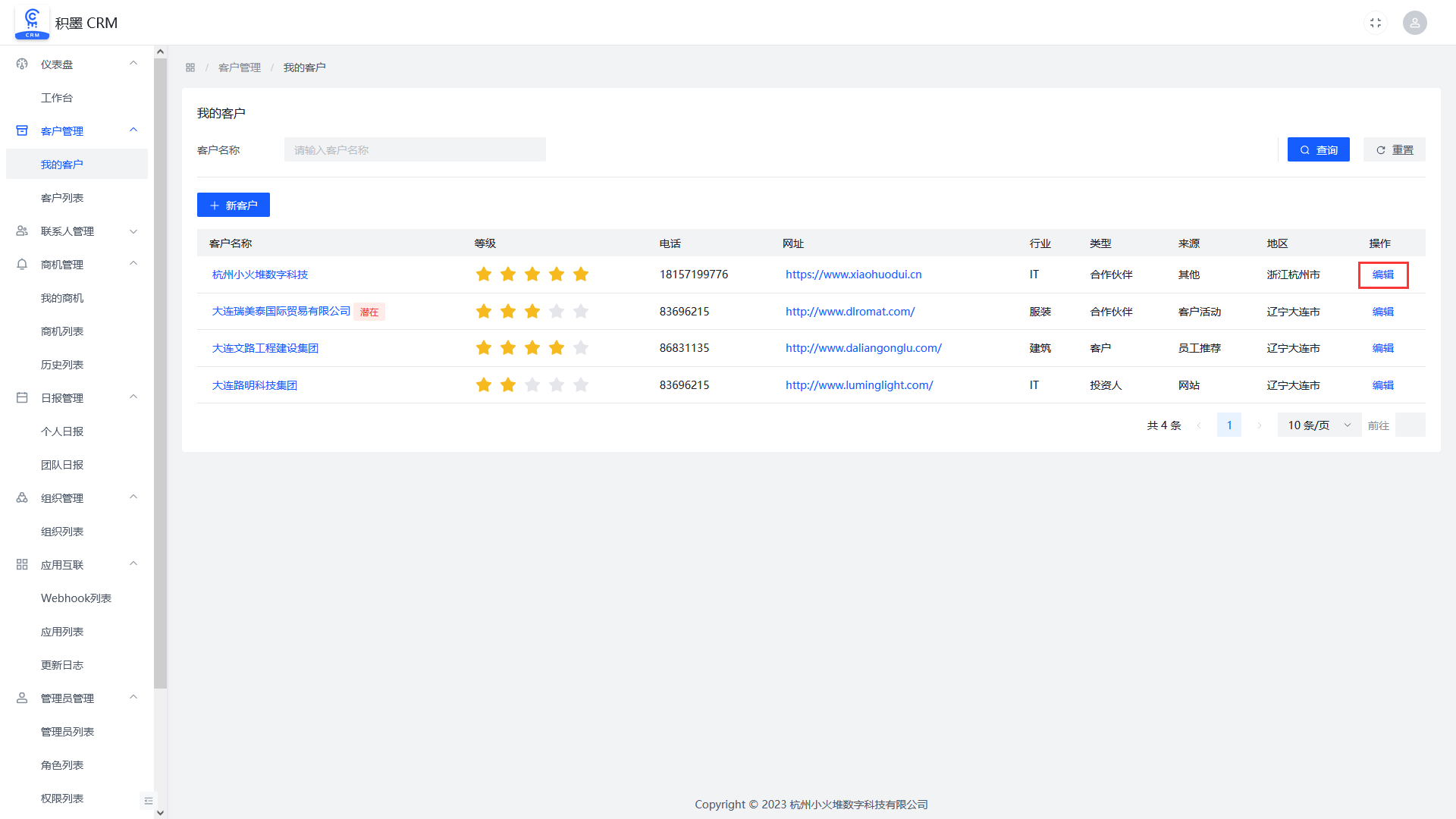1456x819 pixels.
Task: Click fifth star in 杭州小火堆数字科技 row
Action: click(x=581, y=275)
